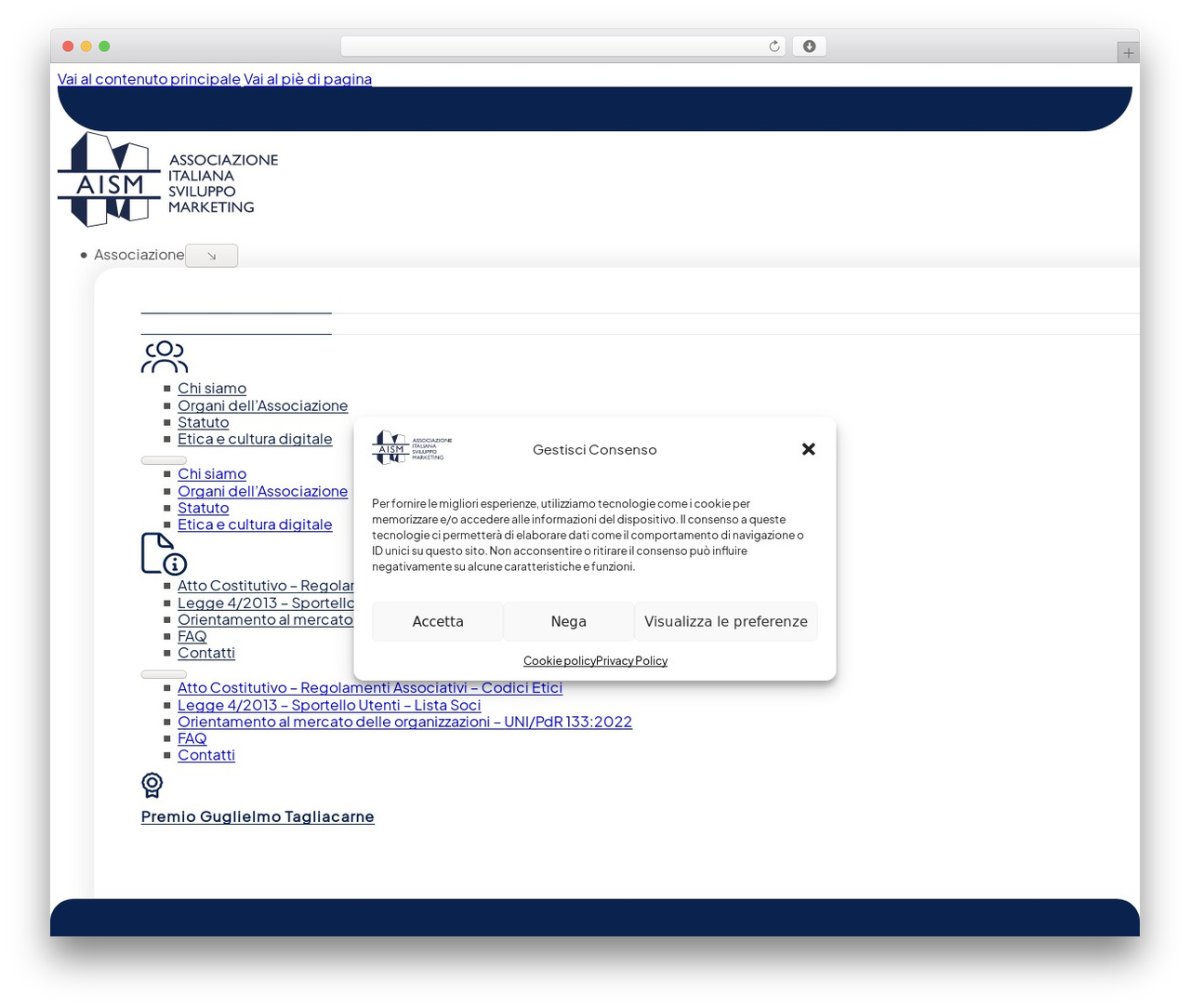Decline cookies with the Nega button
The image size is (1190, 1008).
point(569,621)
